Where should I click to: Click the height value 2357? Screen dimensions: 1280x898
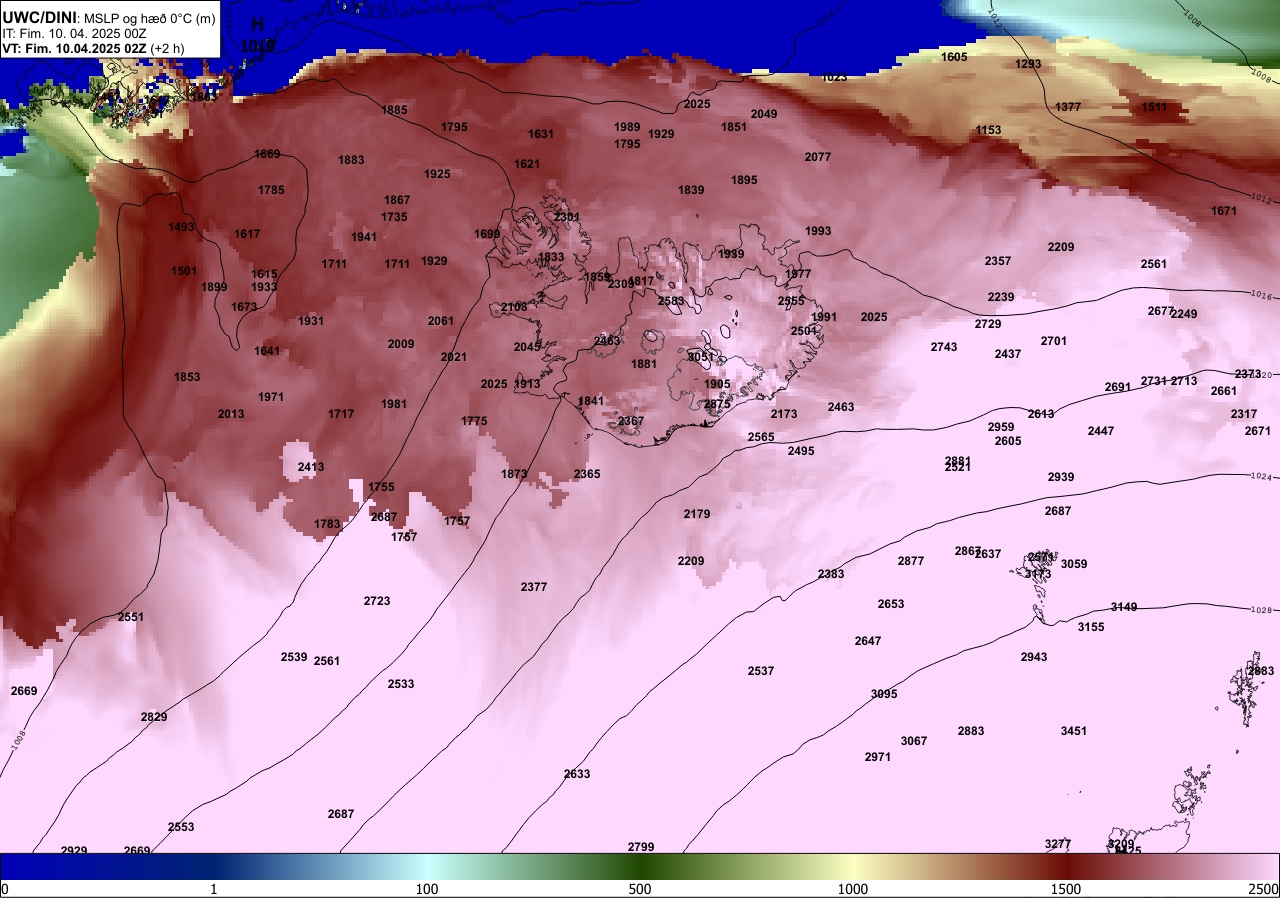tap(998, 261)
